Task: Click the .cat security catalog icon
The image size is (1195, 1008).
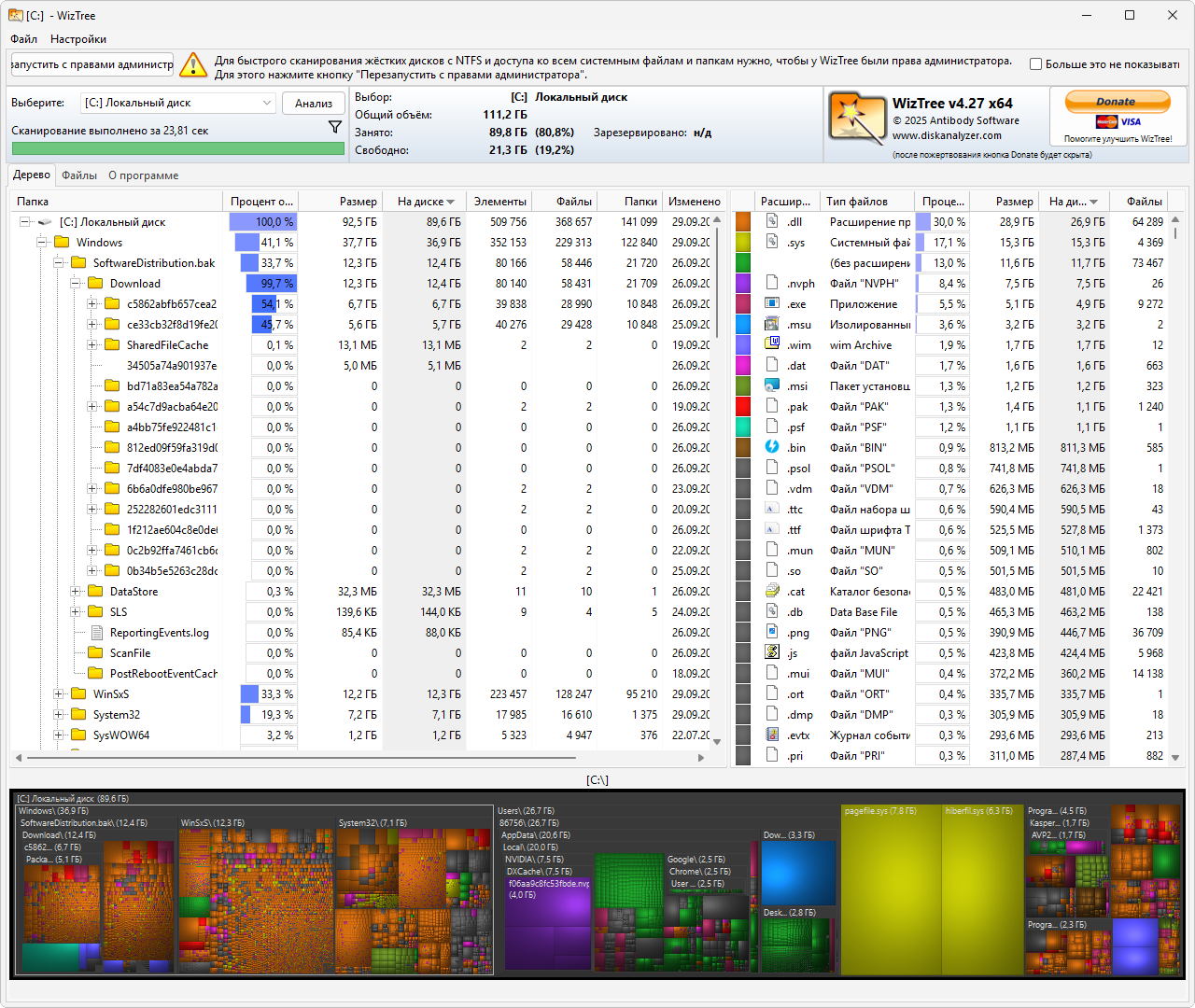Action: [772, 591]
